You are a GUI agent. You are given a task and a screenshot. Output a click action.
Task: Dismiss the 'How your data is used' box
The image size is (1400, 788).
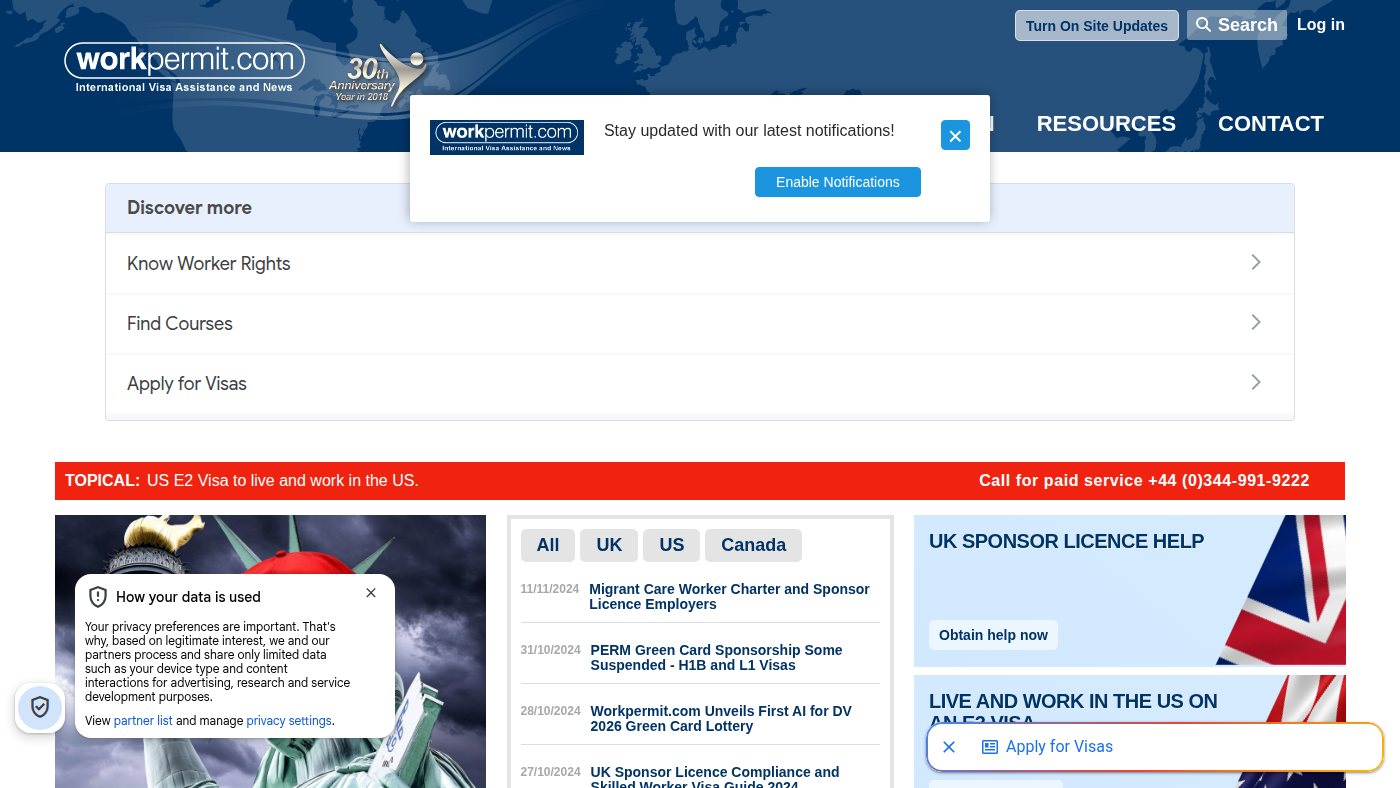tap(371, 593)
